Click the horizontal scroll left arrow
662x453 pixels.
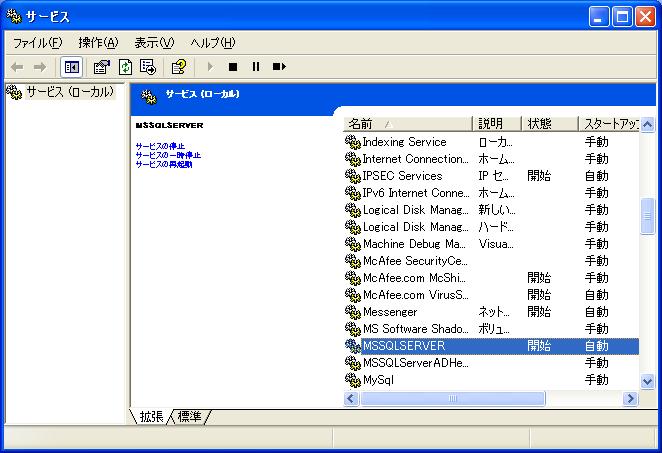(x=351, y=399)
